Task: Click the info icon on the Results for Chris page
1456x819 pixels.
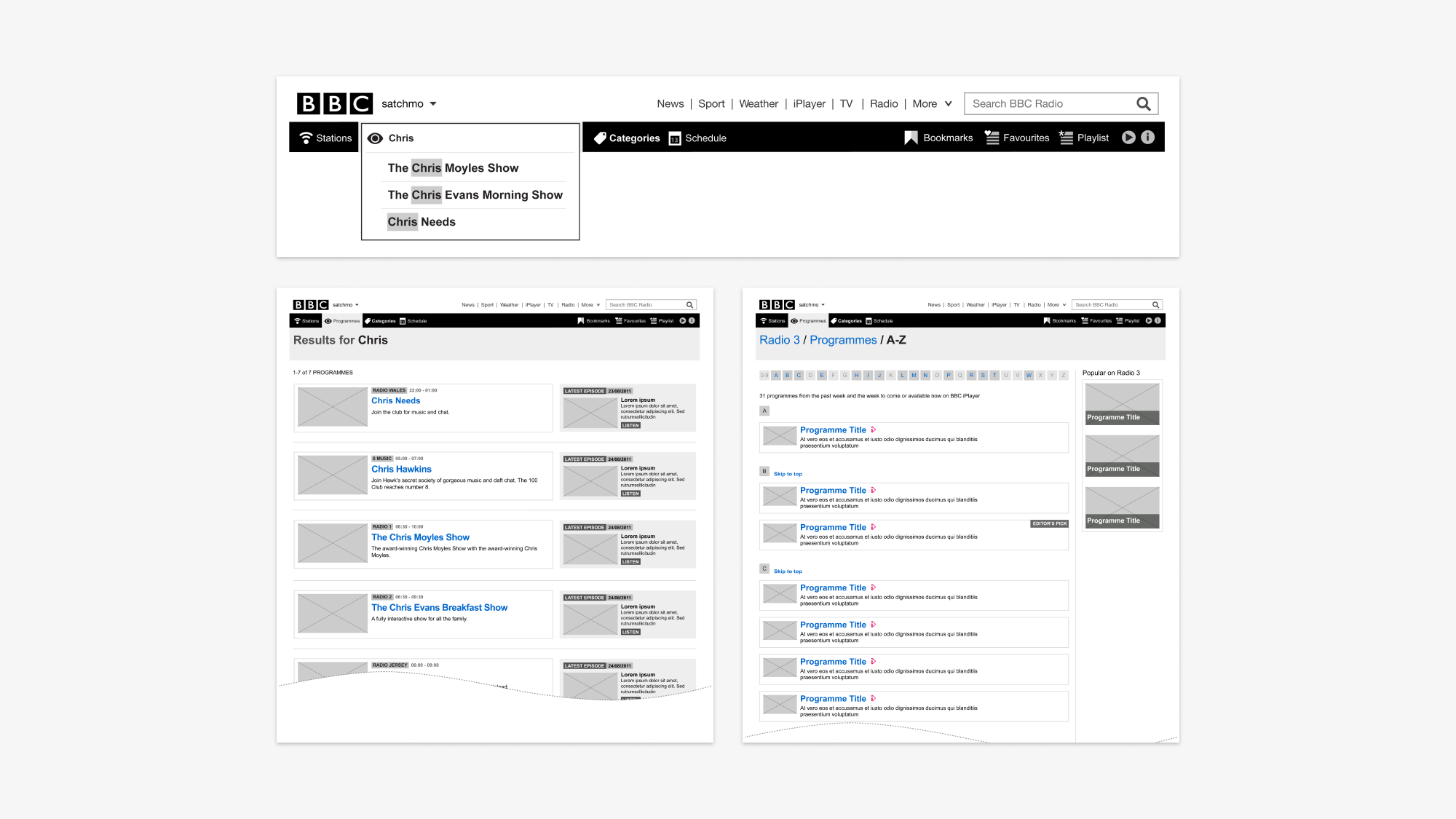Action: coord(692,320)
